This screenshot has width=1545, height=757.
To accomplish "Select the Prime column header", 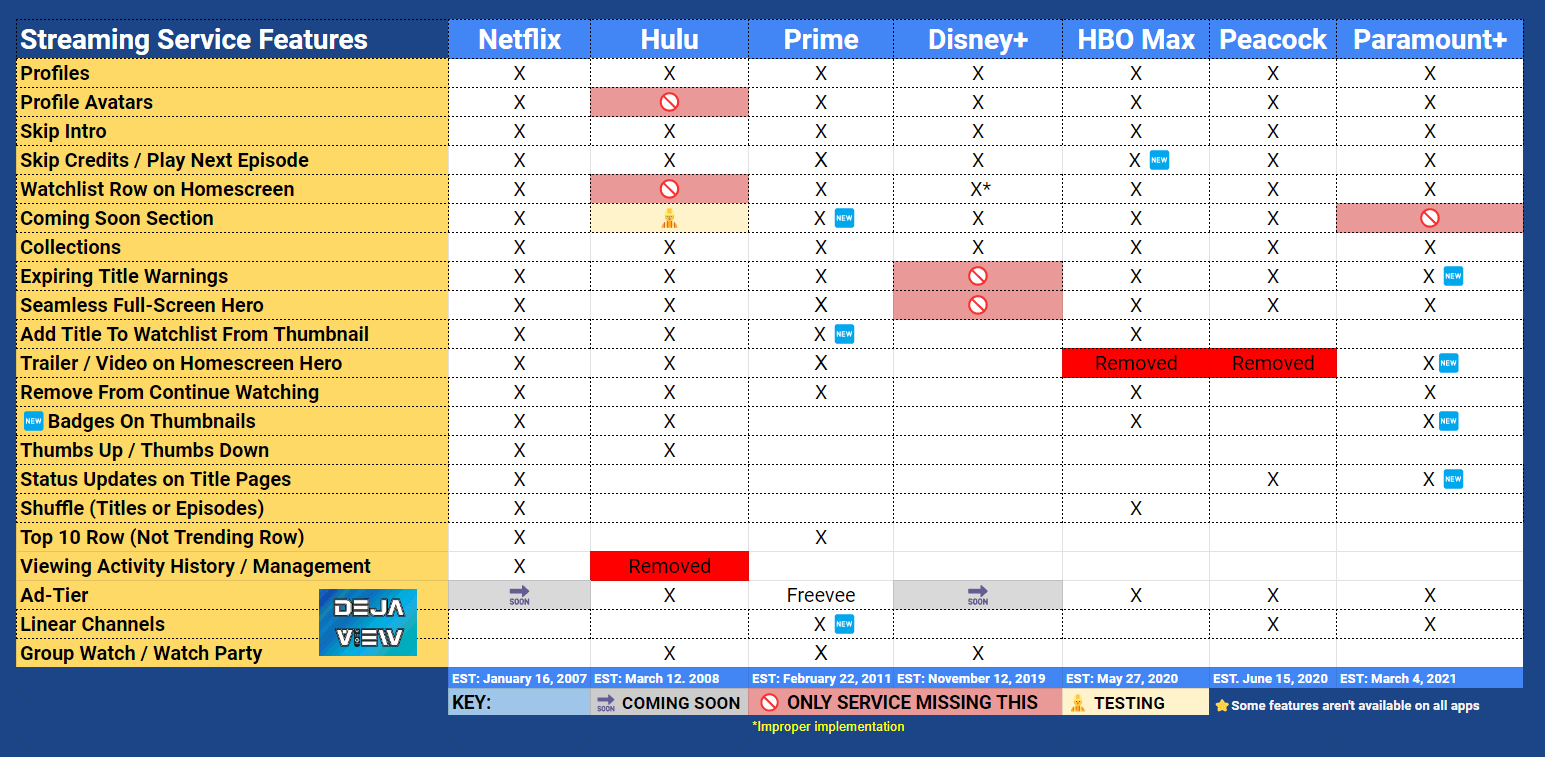I will pos(821,39).
